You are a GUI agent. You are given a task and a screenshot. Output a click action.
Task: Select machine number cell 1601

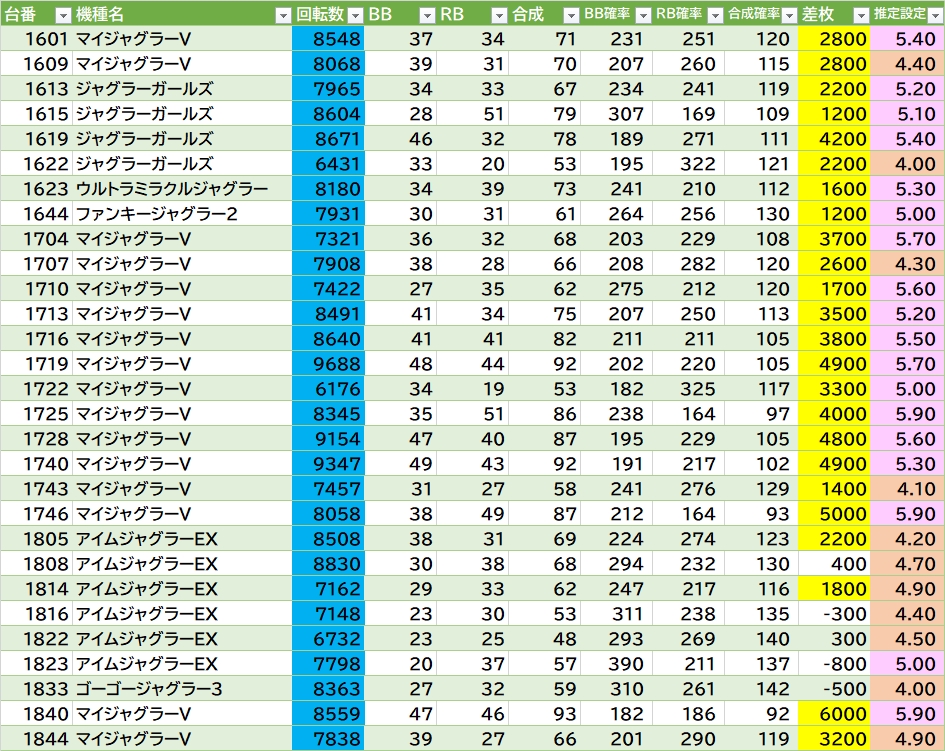36,39
